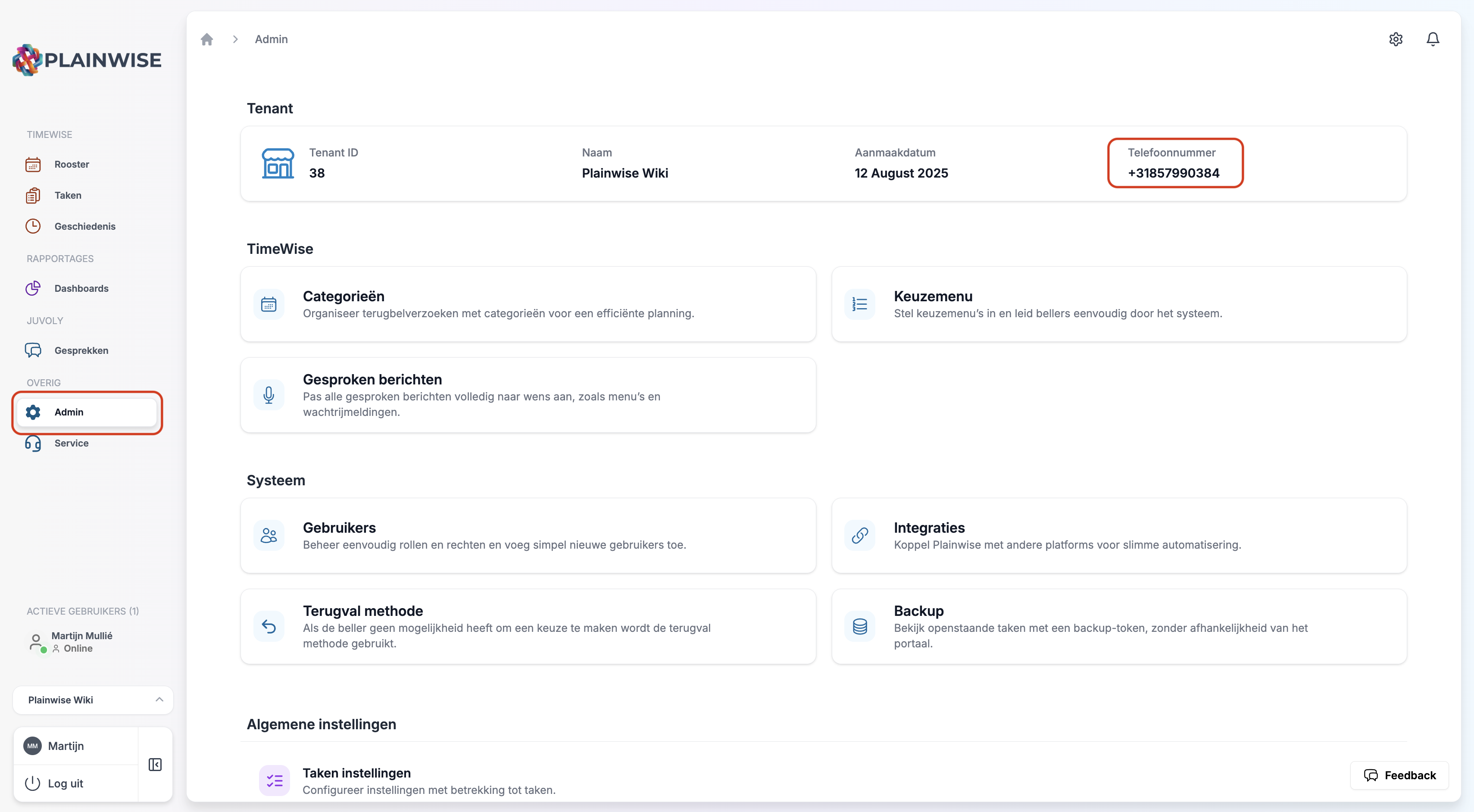The width and height of the screenshot is (1474, 812).
Task: Select Service in the sidebar
Action: click(x=72, y=443)
